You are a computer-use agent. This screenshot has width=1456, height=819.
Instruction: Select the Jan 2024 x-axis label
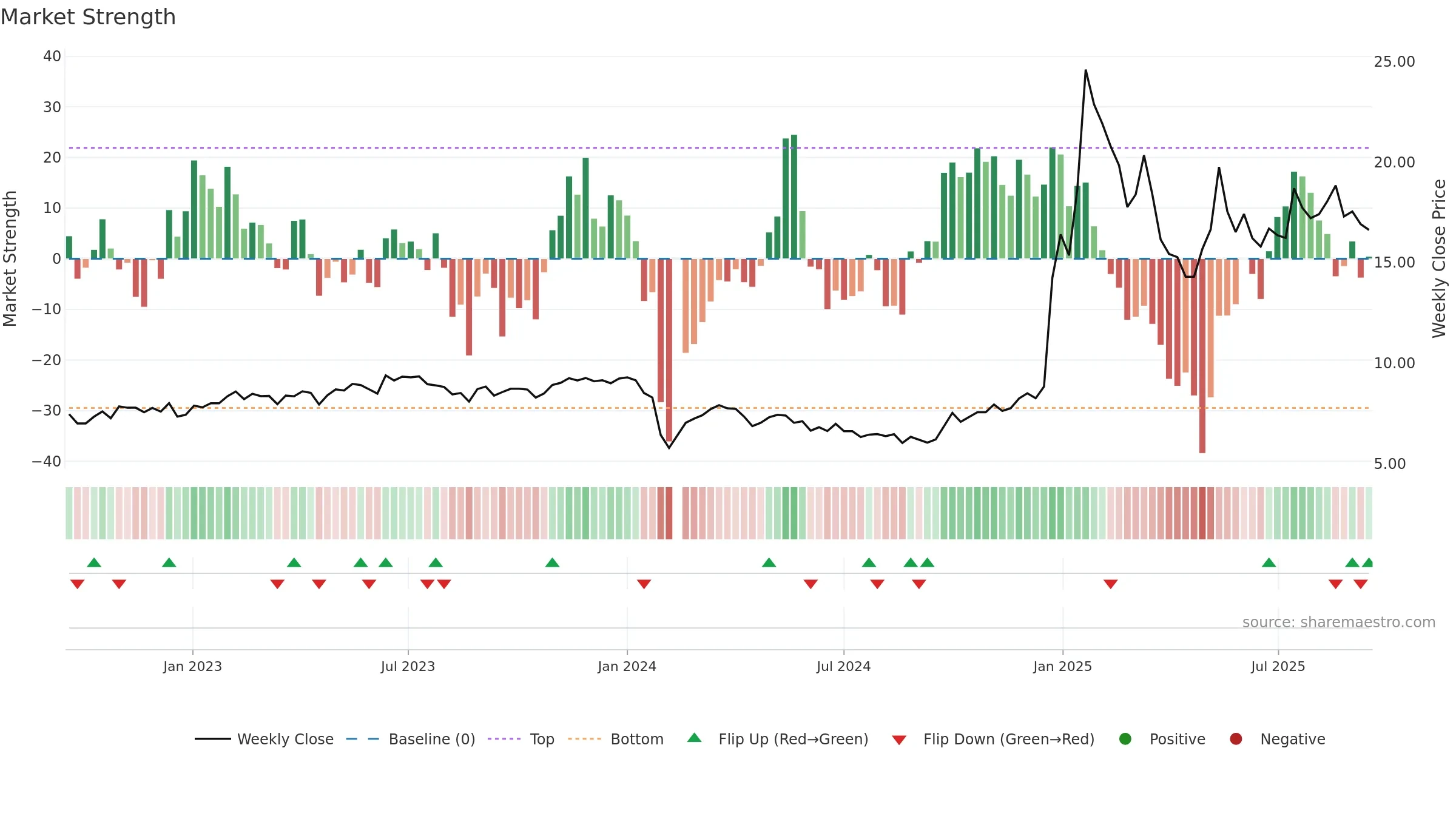click(x=627, y=666)
